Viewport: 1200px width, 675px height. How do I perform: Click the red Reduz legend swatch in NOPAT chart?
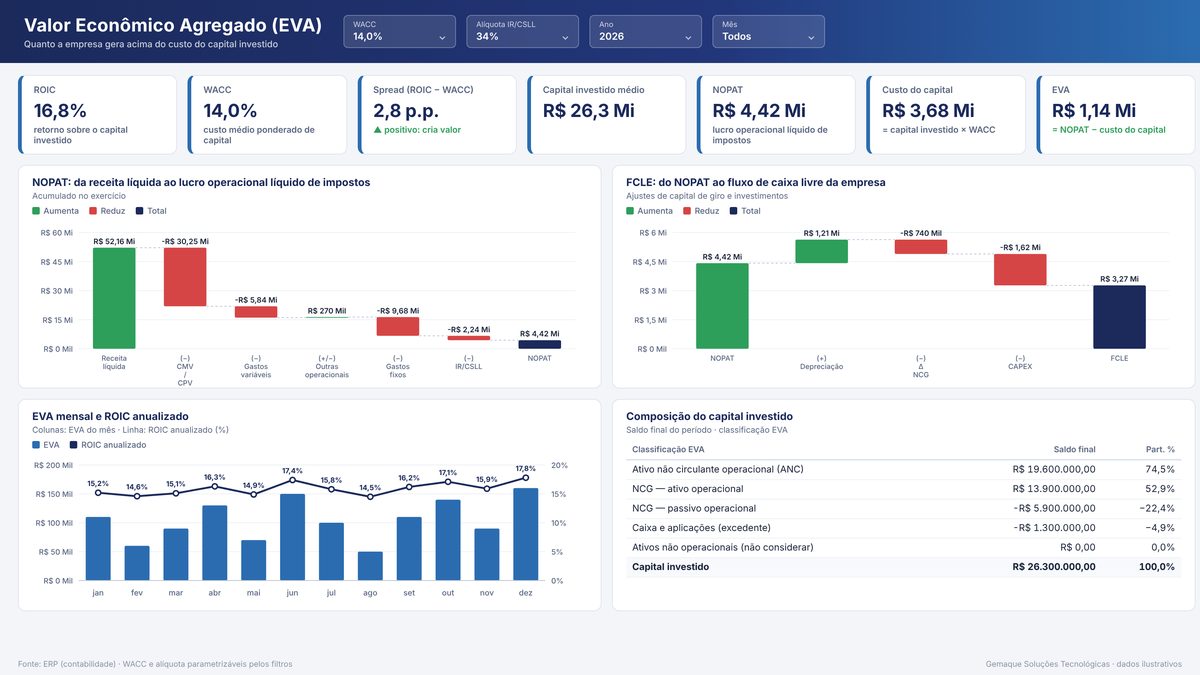coord(93,211)
